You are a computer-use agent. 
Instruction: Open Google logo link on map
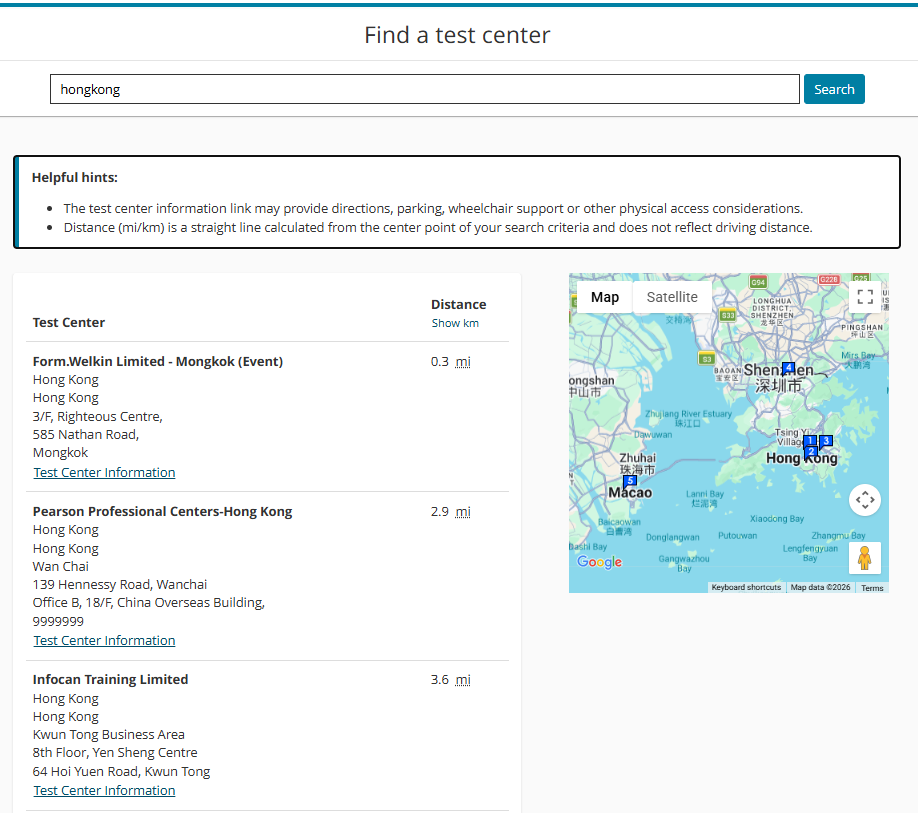[x=600, y=562]
